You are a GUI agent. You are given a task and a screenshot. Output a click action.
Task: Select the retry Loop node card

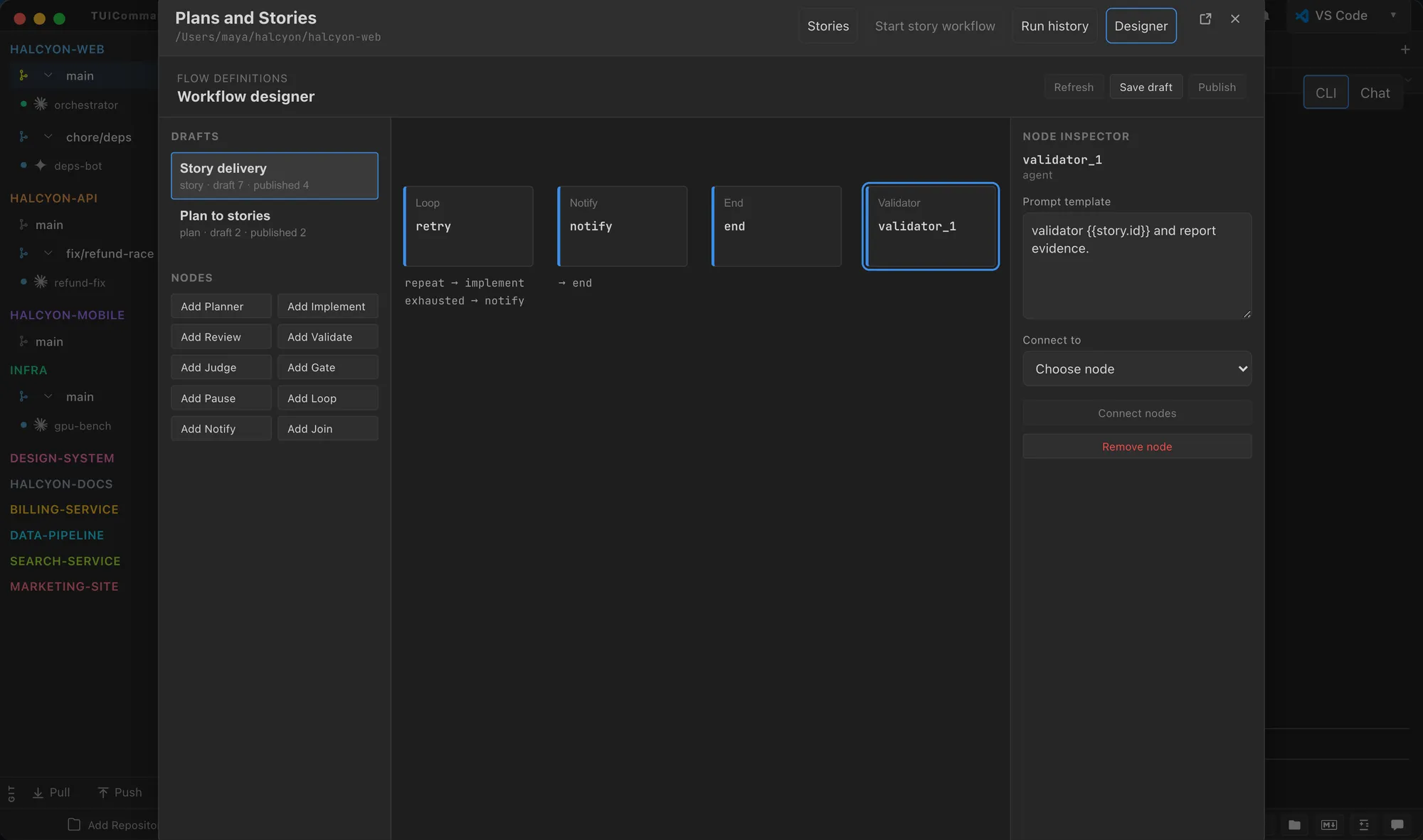(x=468, y=226)
